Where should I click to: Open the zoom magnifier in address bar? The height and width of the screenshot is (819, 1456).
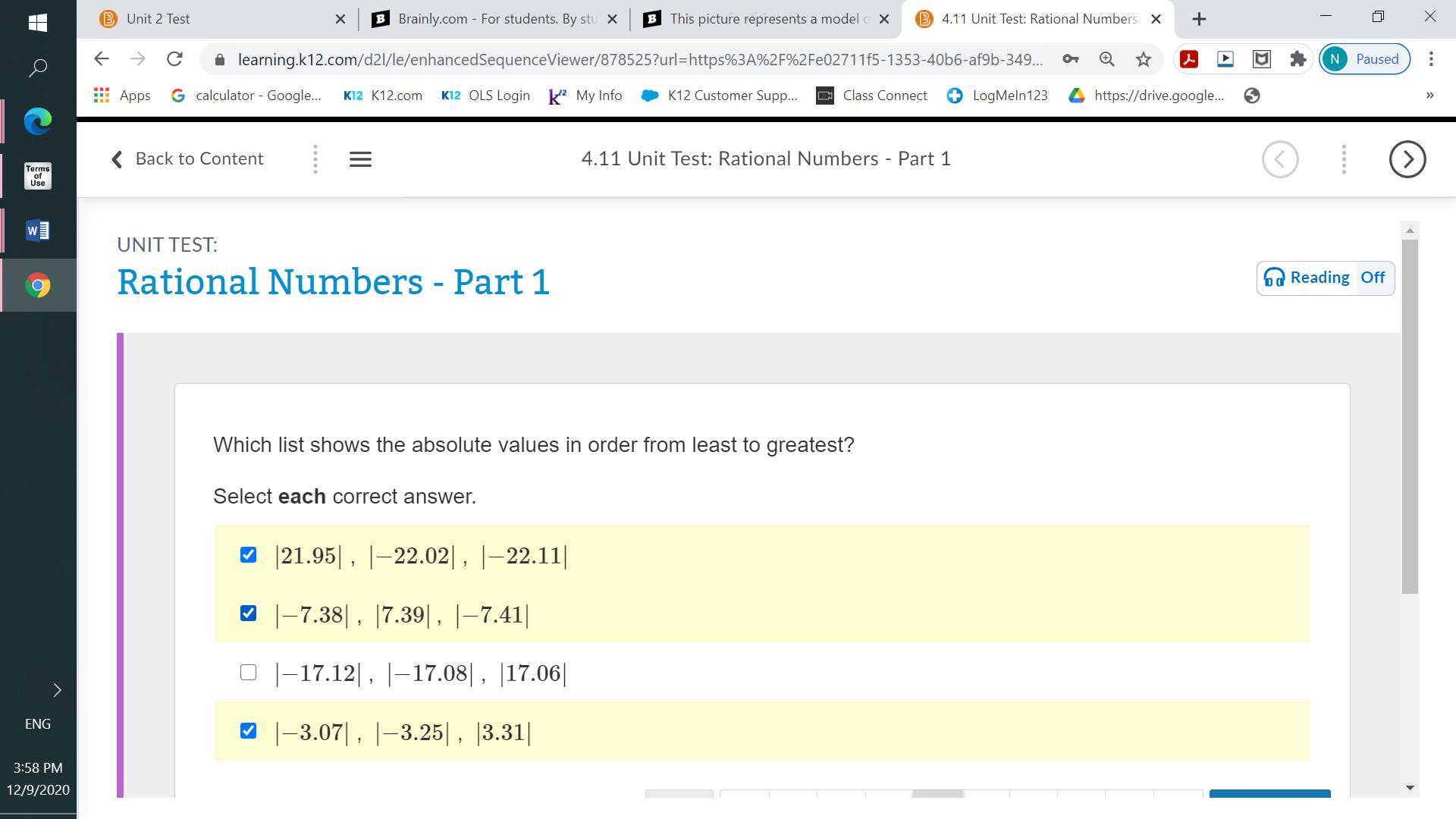pyautogui.click(x=1106, y=59)
